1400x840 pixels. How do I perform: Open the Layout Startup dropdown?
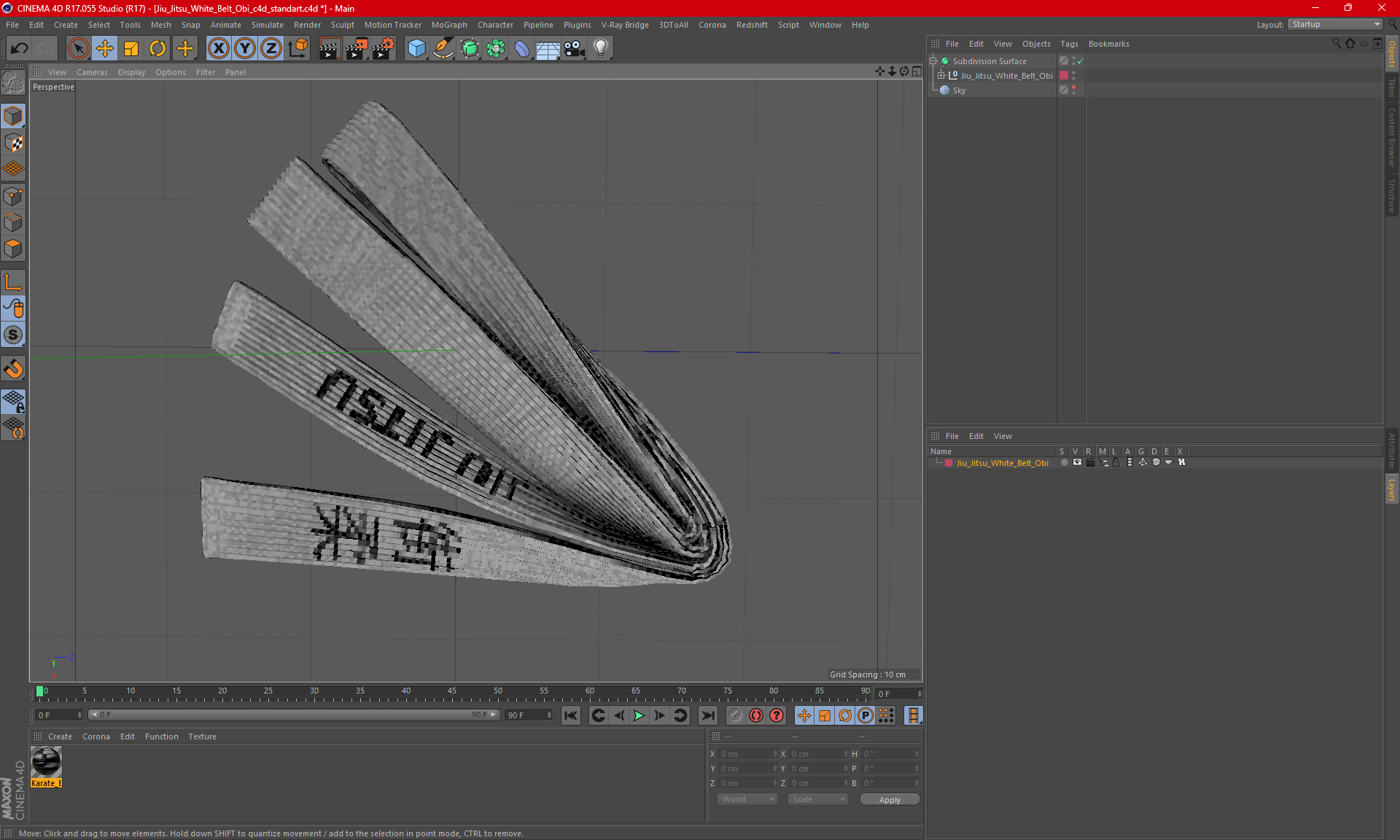click(1335, 25)
